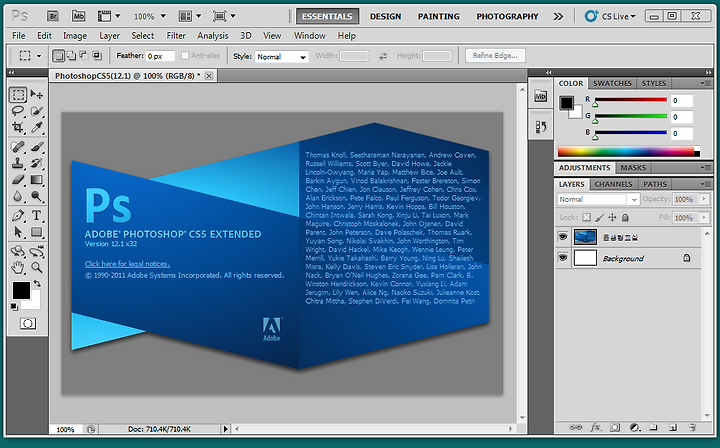Image resolution: width=720 pixels, height=448 pixels.
Task: Select the Pen tool
Action: 18,215
